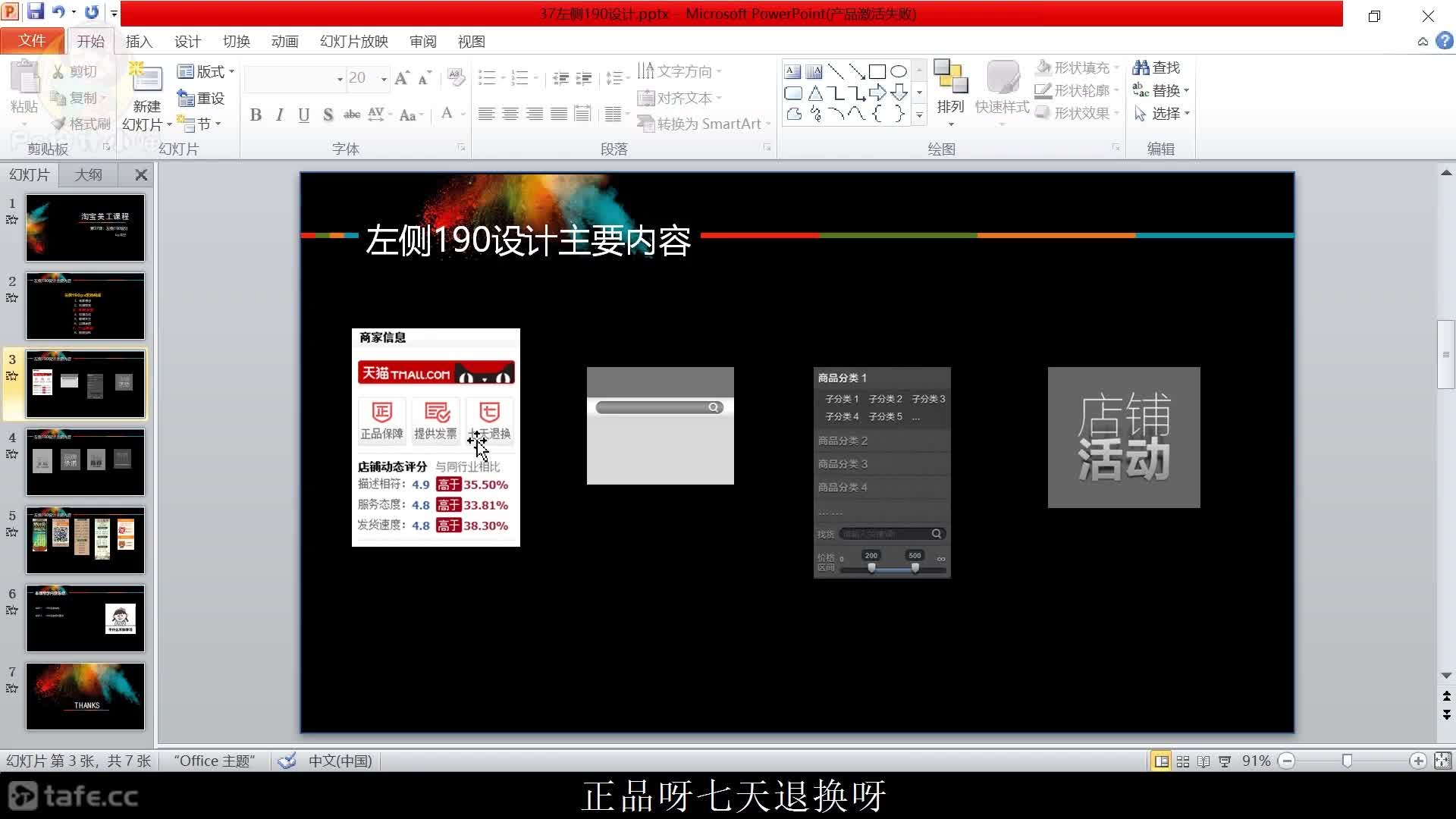Click decrease indent level icon
1456x819 pixels.
pos(560,77)
